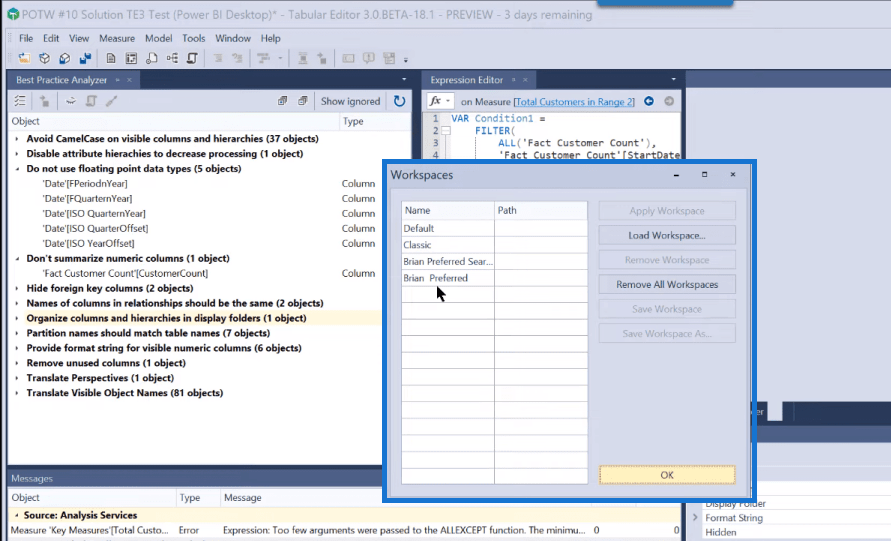
Task: Click the greyed-out move-up arrow toolbar icon
Action: pyautogui.click(x=322, y=58)
